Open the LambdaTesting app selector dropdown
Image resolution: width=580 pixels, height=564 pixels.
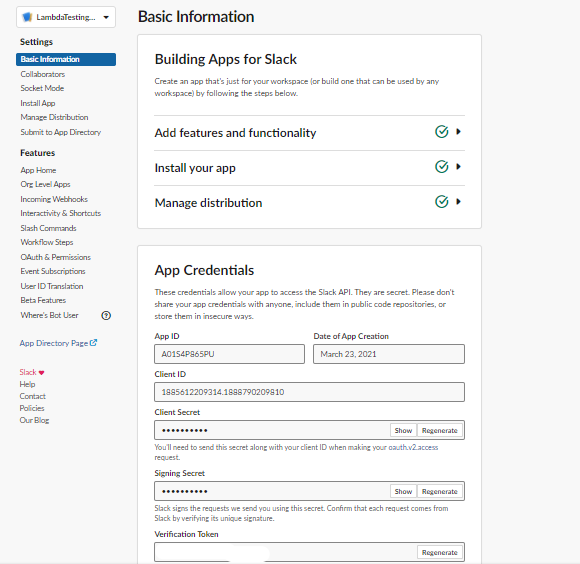click(66, 17)
